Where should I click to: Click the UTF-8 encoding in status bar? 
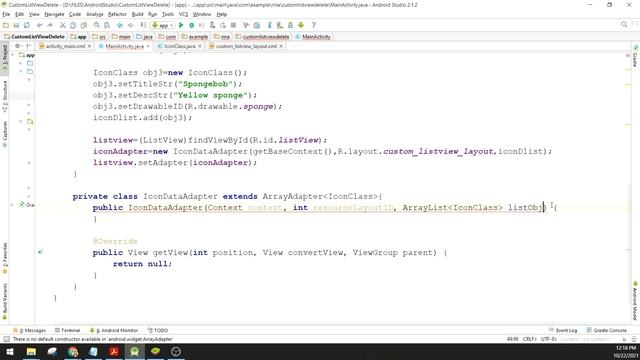pyautogui.click(x=549, y=339)
